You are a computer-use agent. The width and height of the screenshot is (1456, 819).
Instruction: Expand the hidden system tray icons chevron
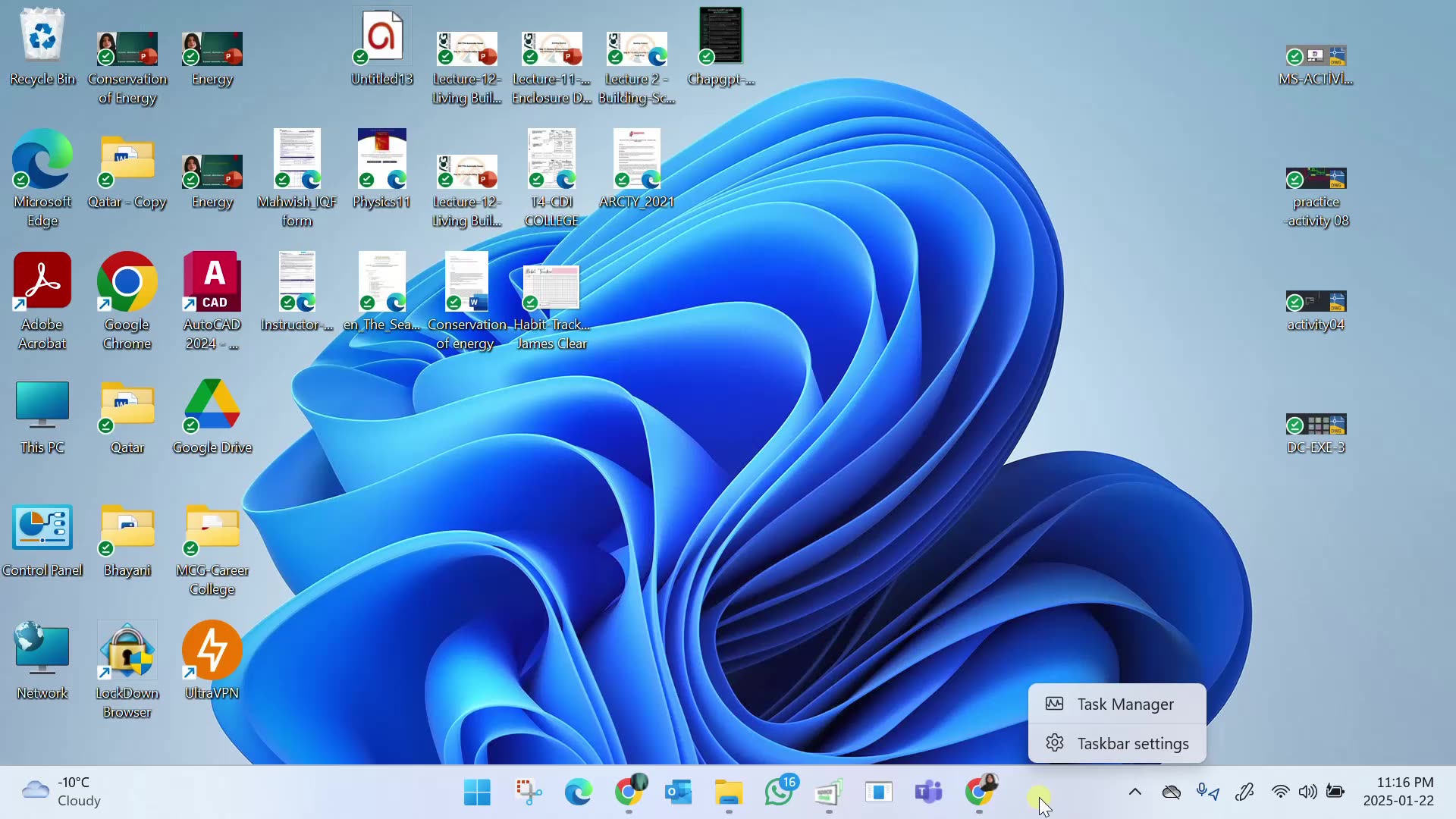1135,792
